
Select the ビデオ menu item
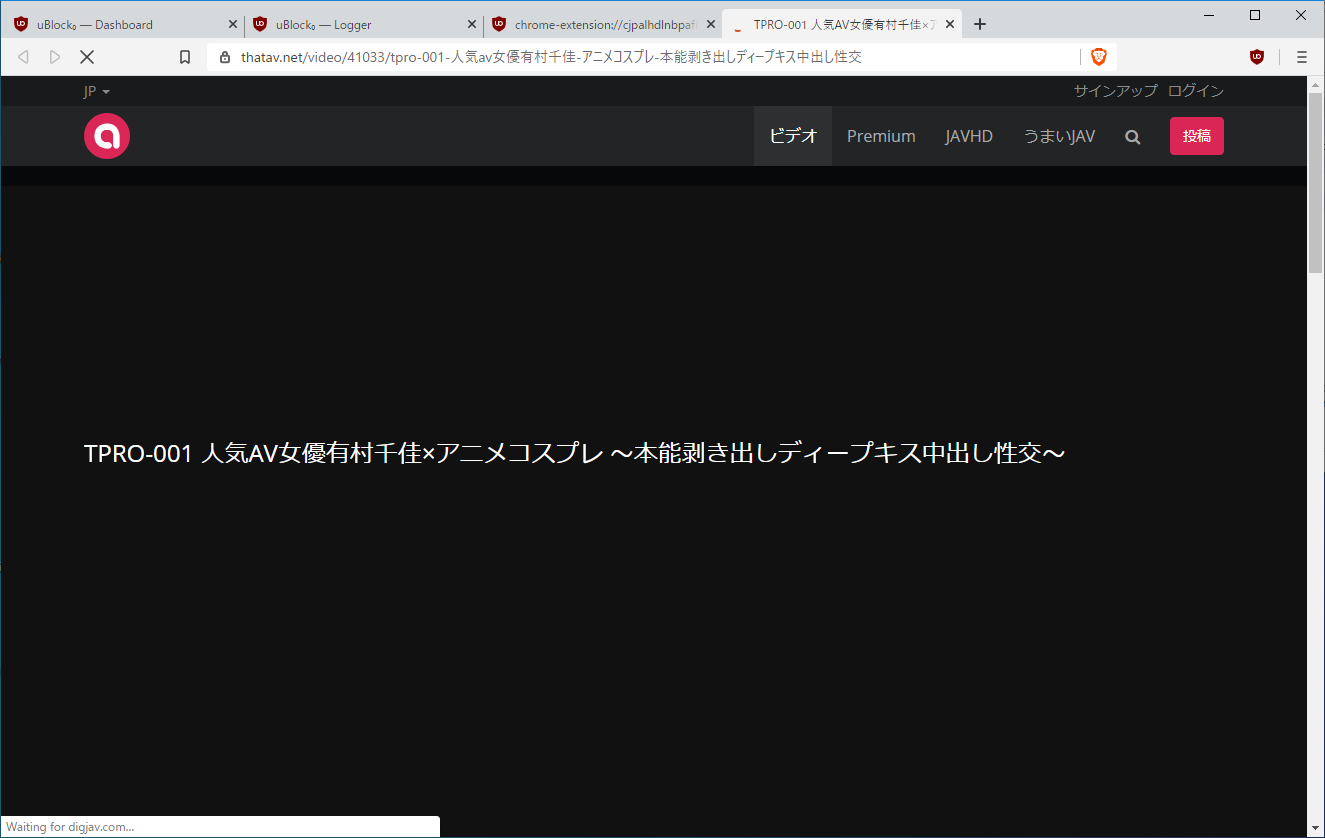(x=792, y=136)
